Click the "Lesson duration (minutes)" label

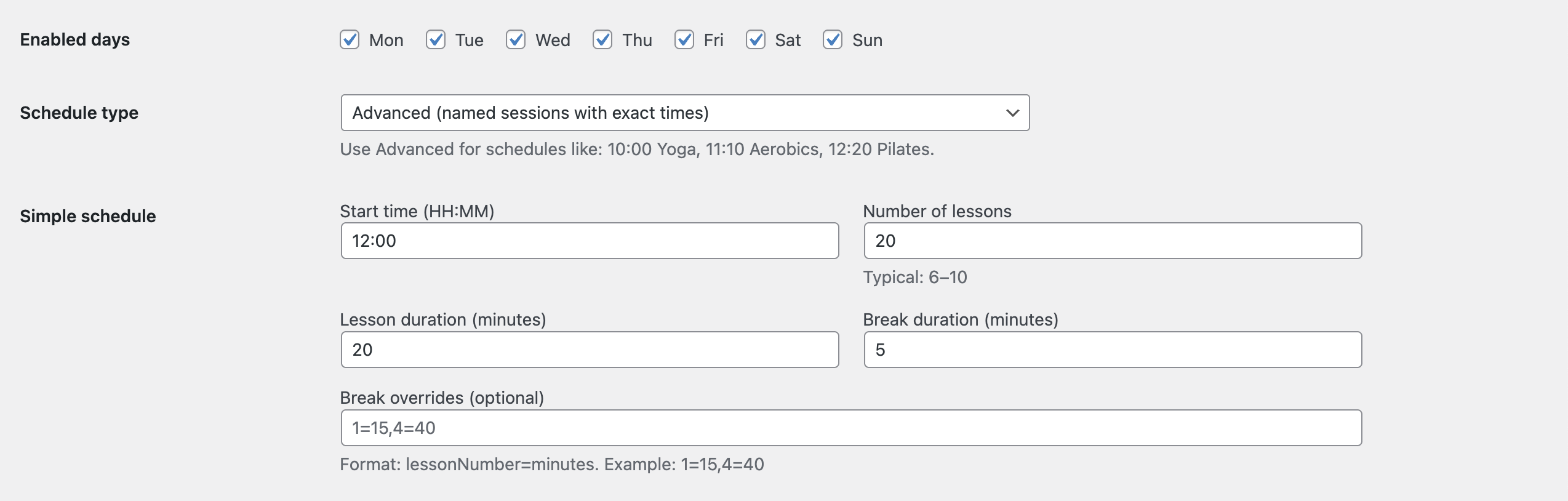pos(443,319)
